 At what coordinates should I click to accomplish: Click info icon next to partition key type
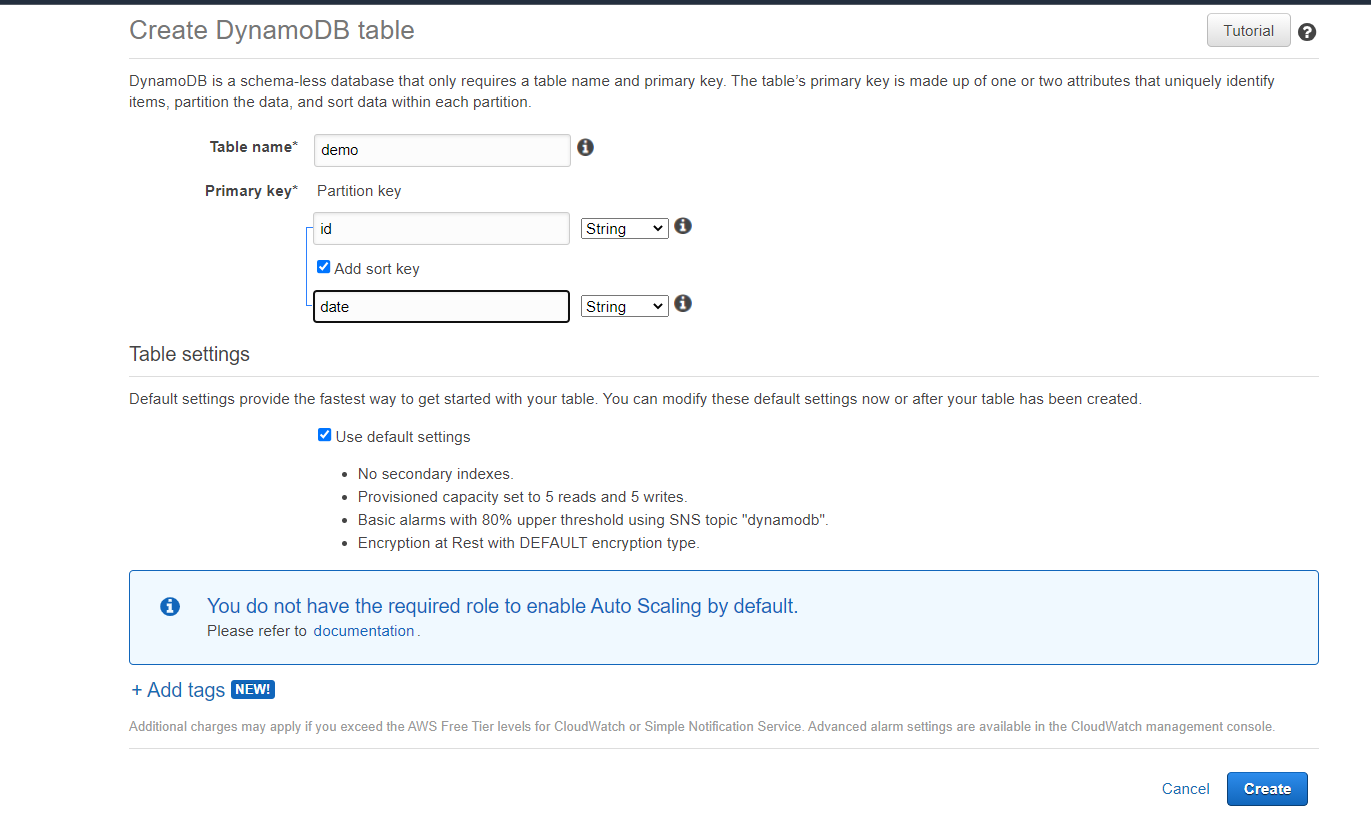click(683, 226)
